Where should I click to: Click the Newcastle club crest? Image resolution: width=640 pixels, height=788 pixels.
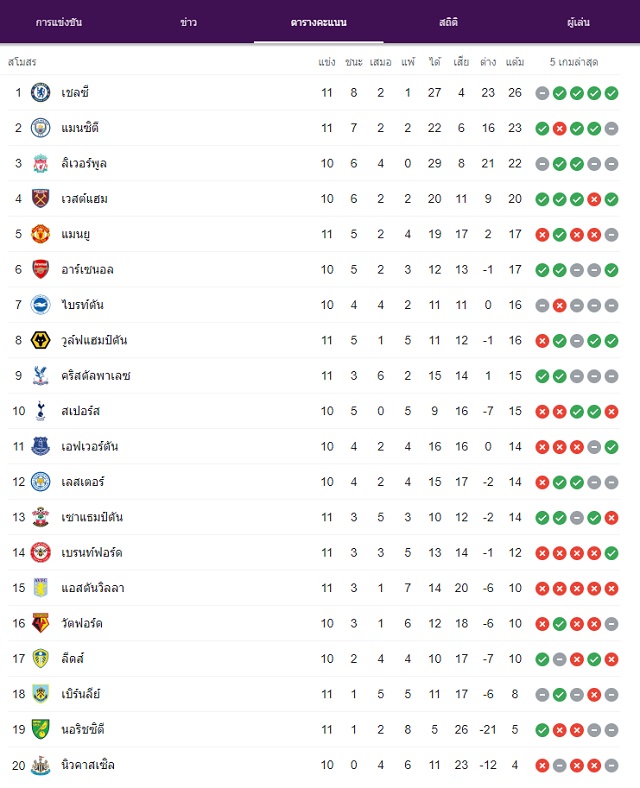point(40,765)
